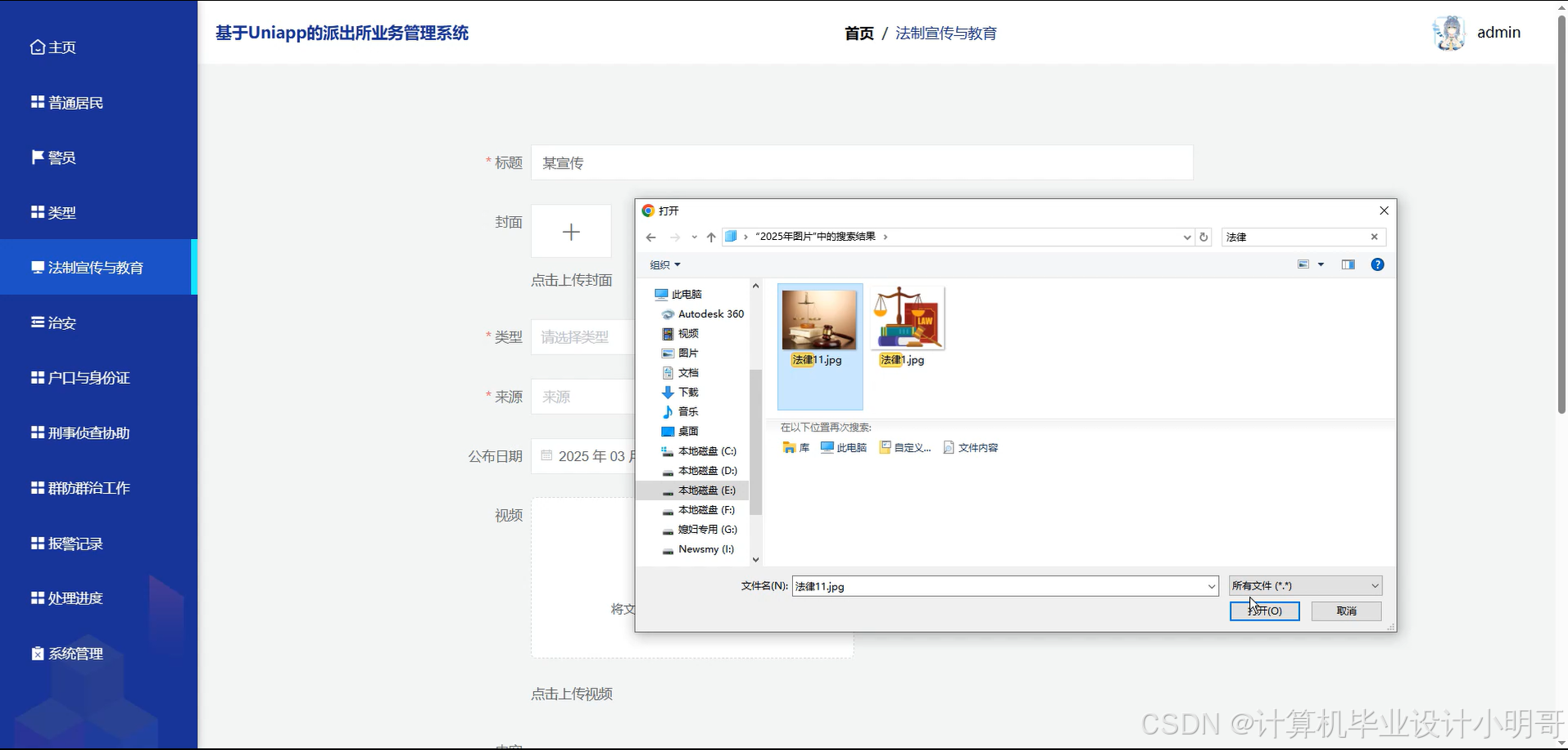Image resolution: width=1568 pixels, height=750 pixels.
Task: Click the plus icon to upload cover image
Action: point(571,232)
